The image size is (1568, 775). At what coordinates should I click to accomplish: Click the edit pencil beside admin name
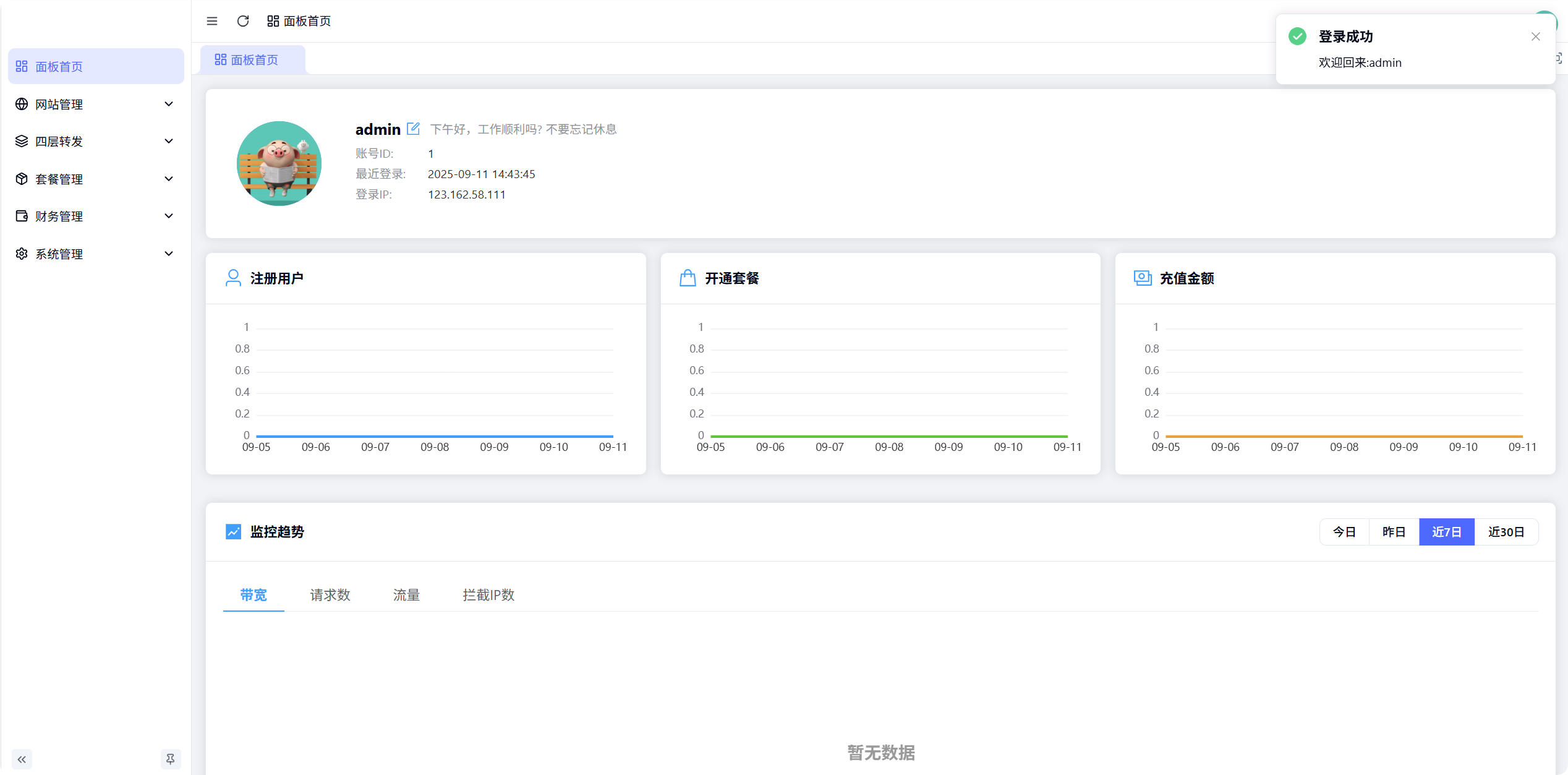[413, 128]
